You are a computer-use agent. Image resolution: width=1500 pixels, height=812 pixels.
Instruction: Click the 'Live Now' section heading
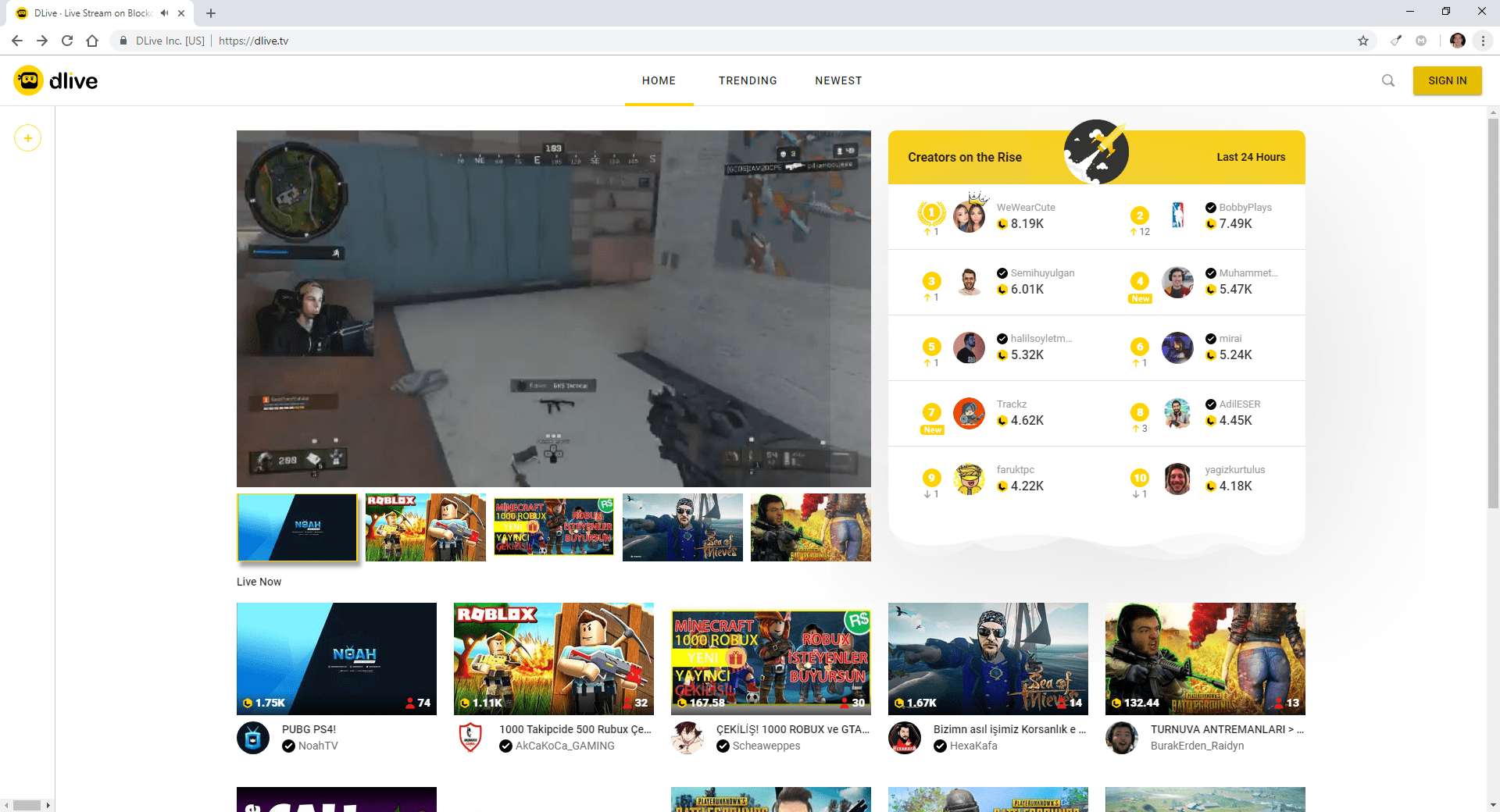click(x=259, y=582)
